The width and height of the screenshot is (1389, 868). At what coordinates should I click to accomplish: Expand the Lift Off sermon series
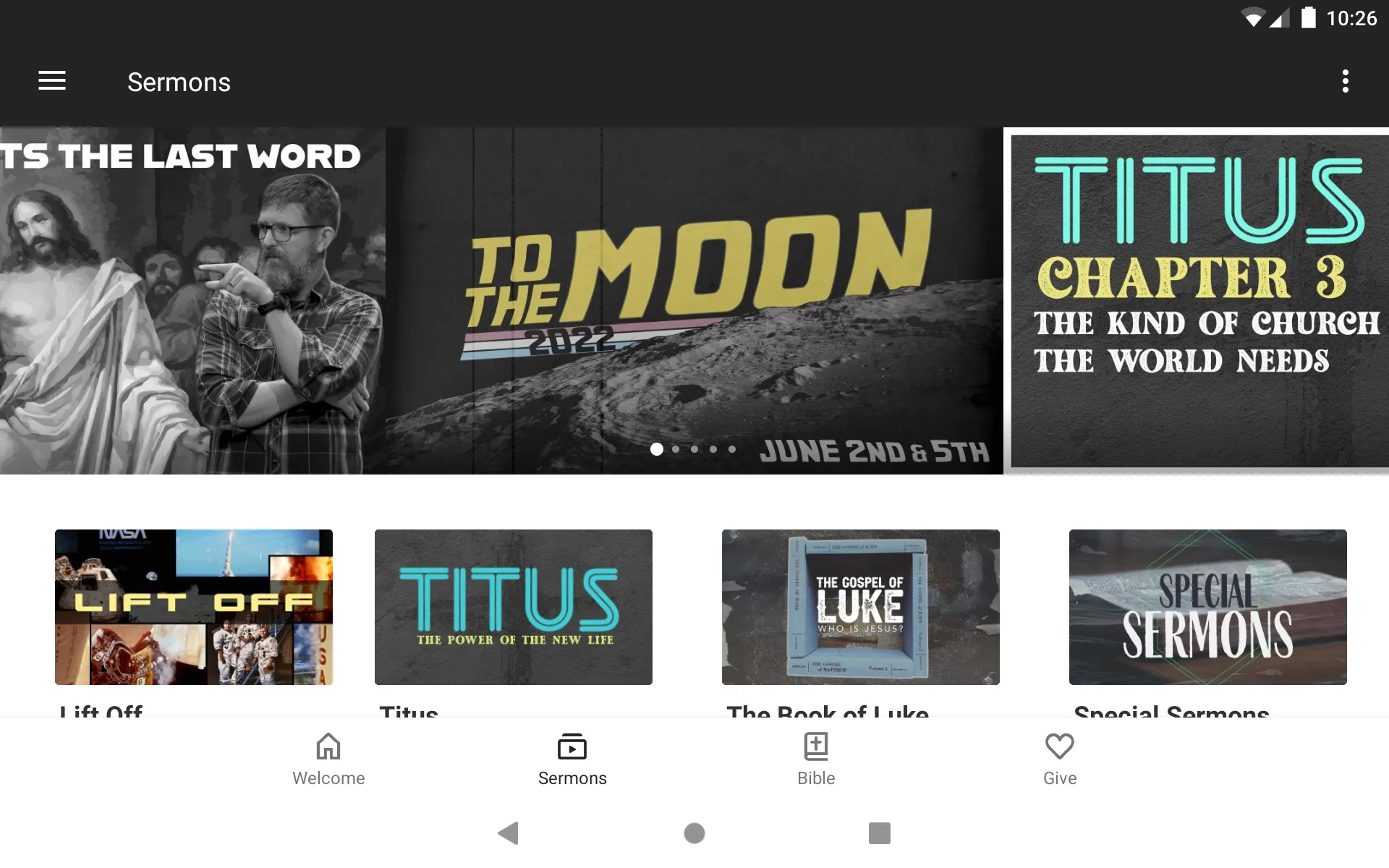click(x=193, y=607)
